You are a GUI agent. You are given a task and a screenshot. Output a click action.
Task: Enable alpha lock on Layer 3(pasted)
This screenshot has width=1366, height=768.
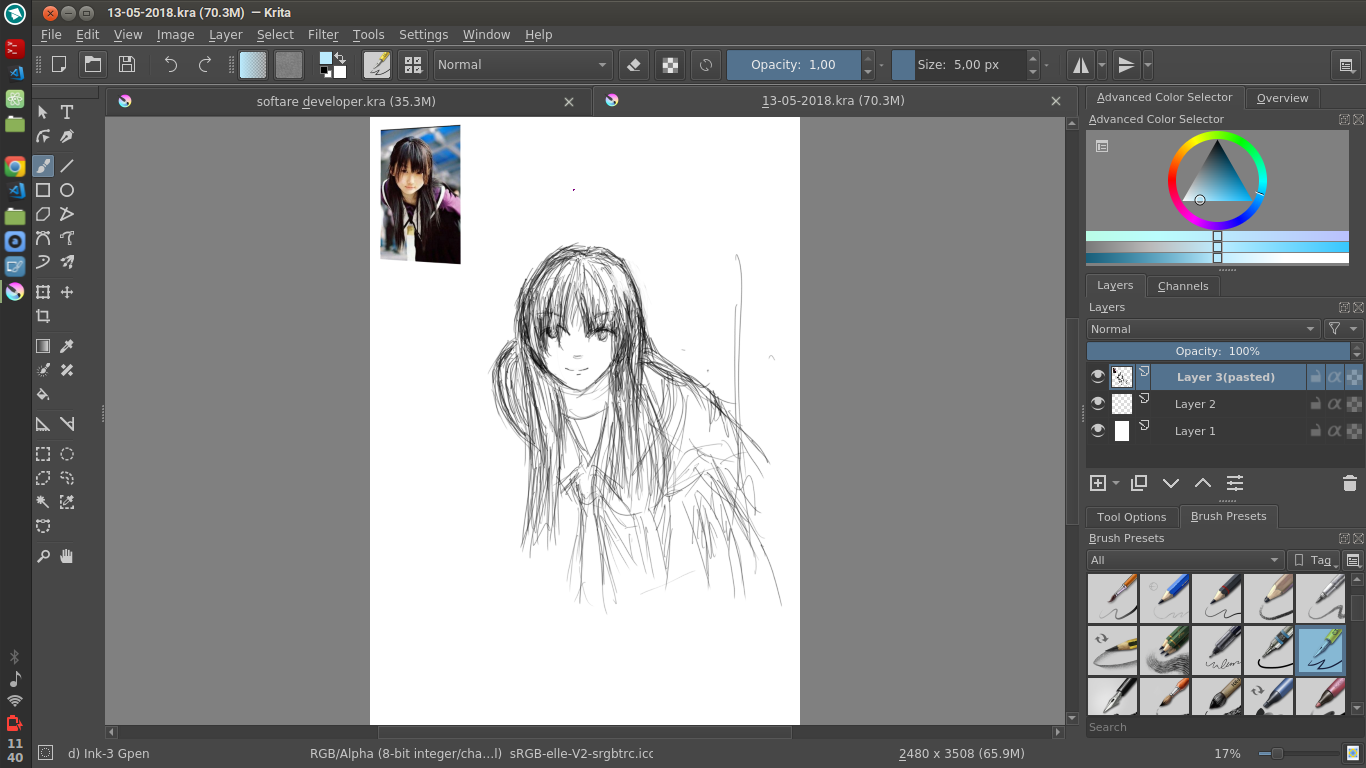(x=1335, y=376)
